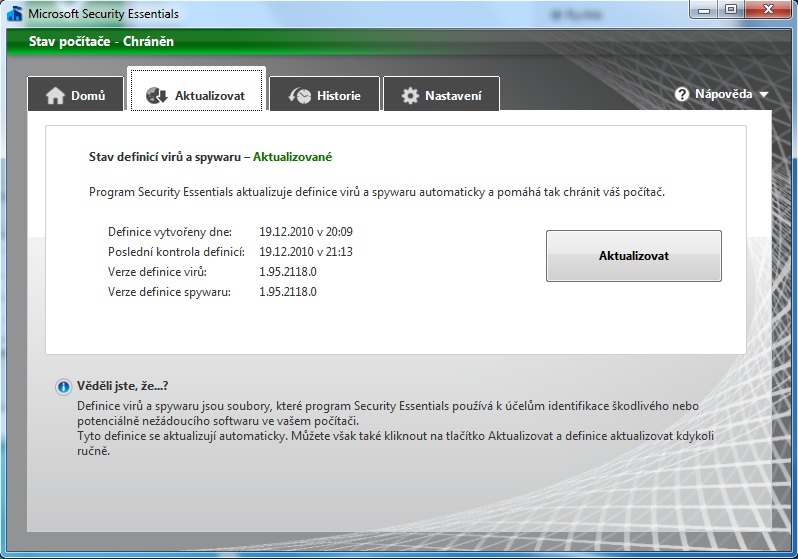
Task: Click the gear icon on Nastavení tab
Action: 410,95
